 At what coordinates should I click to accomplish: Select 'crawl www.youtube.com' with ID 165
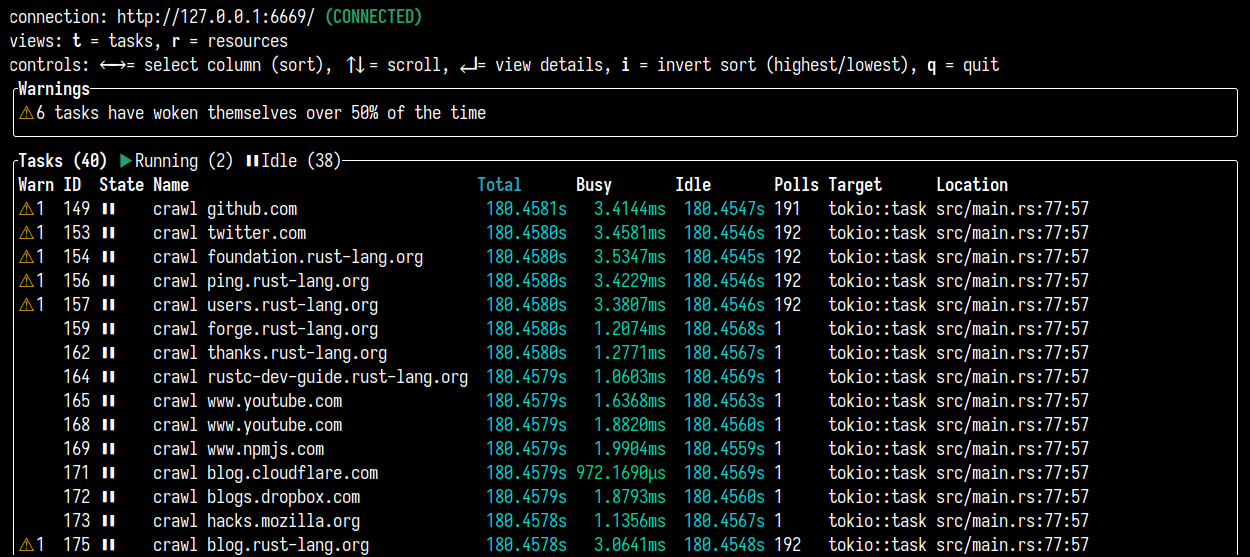625,401
